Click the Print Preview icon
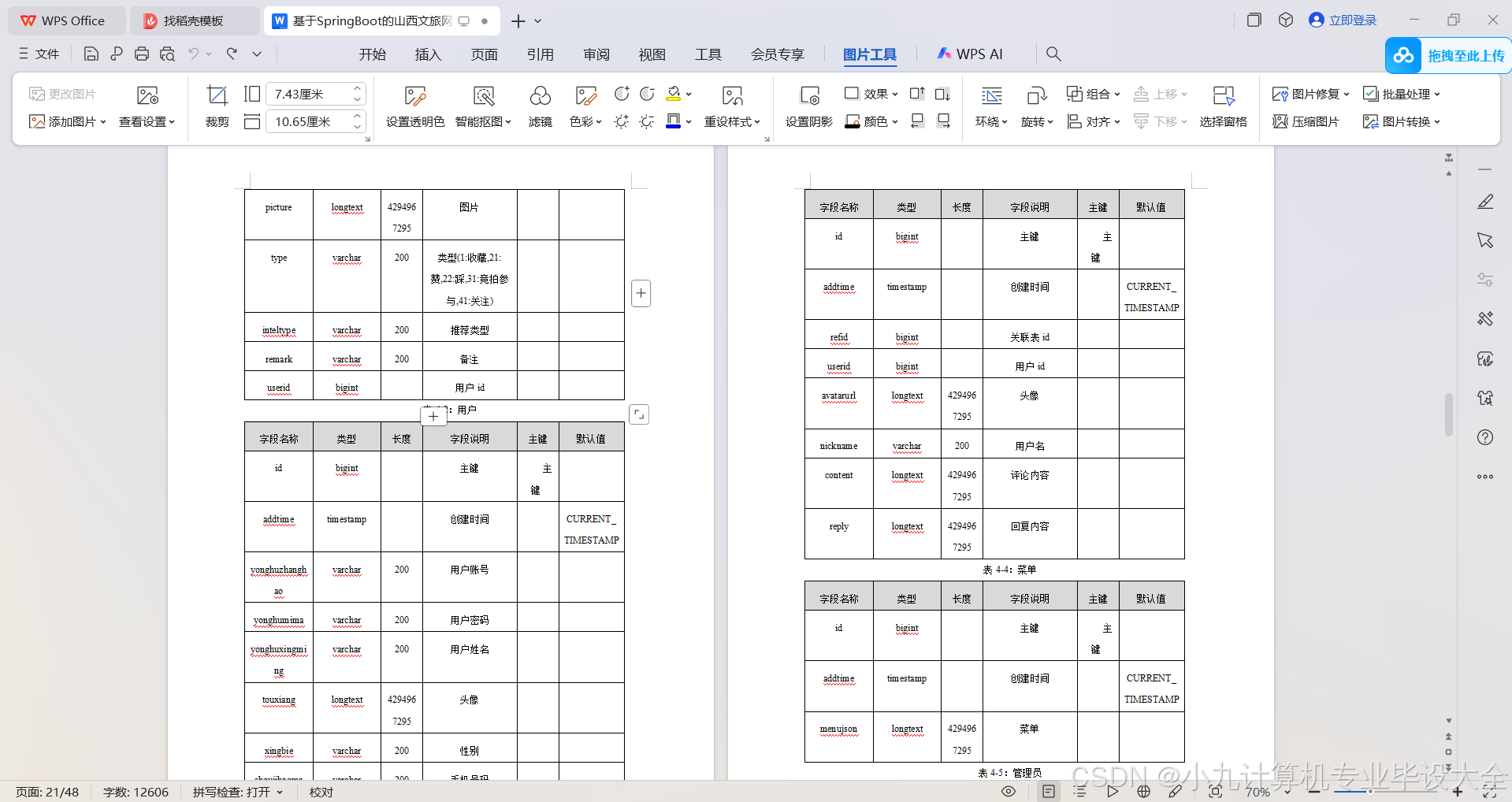Image resolution: width=1512 pixels, height=802 pixels. (167, 54)
